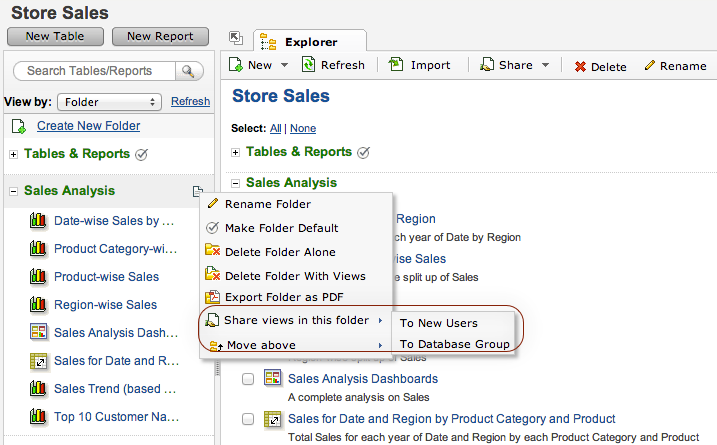Click the Sales Analysis Dashboards icon in sidebar
717x445 pixels.
39,332
